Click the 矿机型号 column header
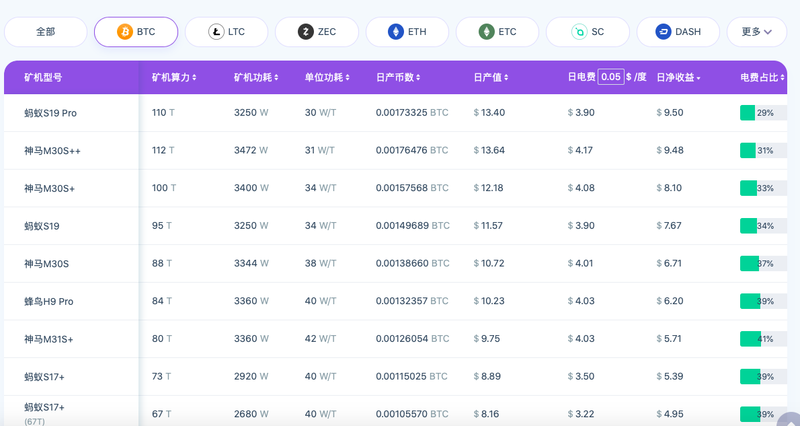The height and width of the screenshot is (426, 800). tap(43, 78)
